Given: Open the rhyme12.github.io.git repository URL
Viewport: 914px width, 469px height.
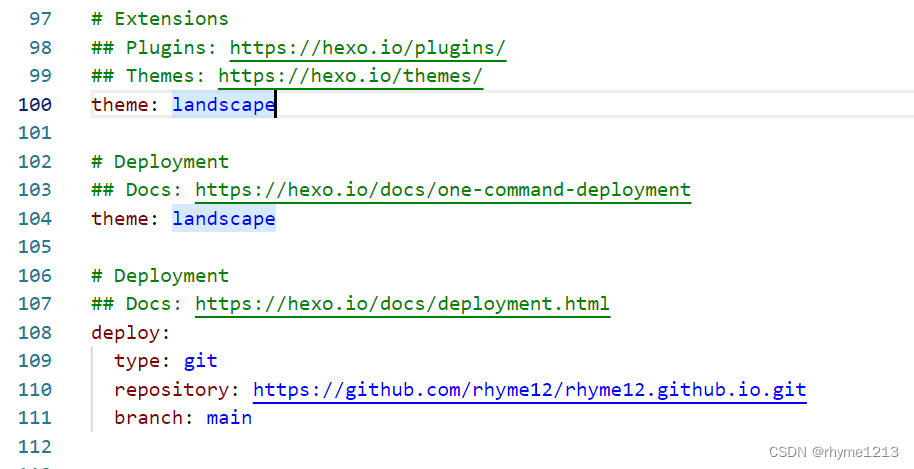Looking at the screenshot, I should tap(530, 390).
